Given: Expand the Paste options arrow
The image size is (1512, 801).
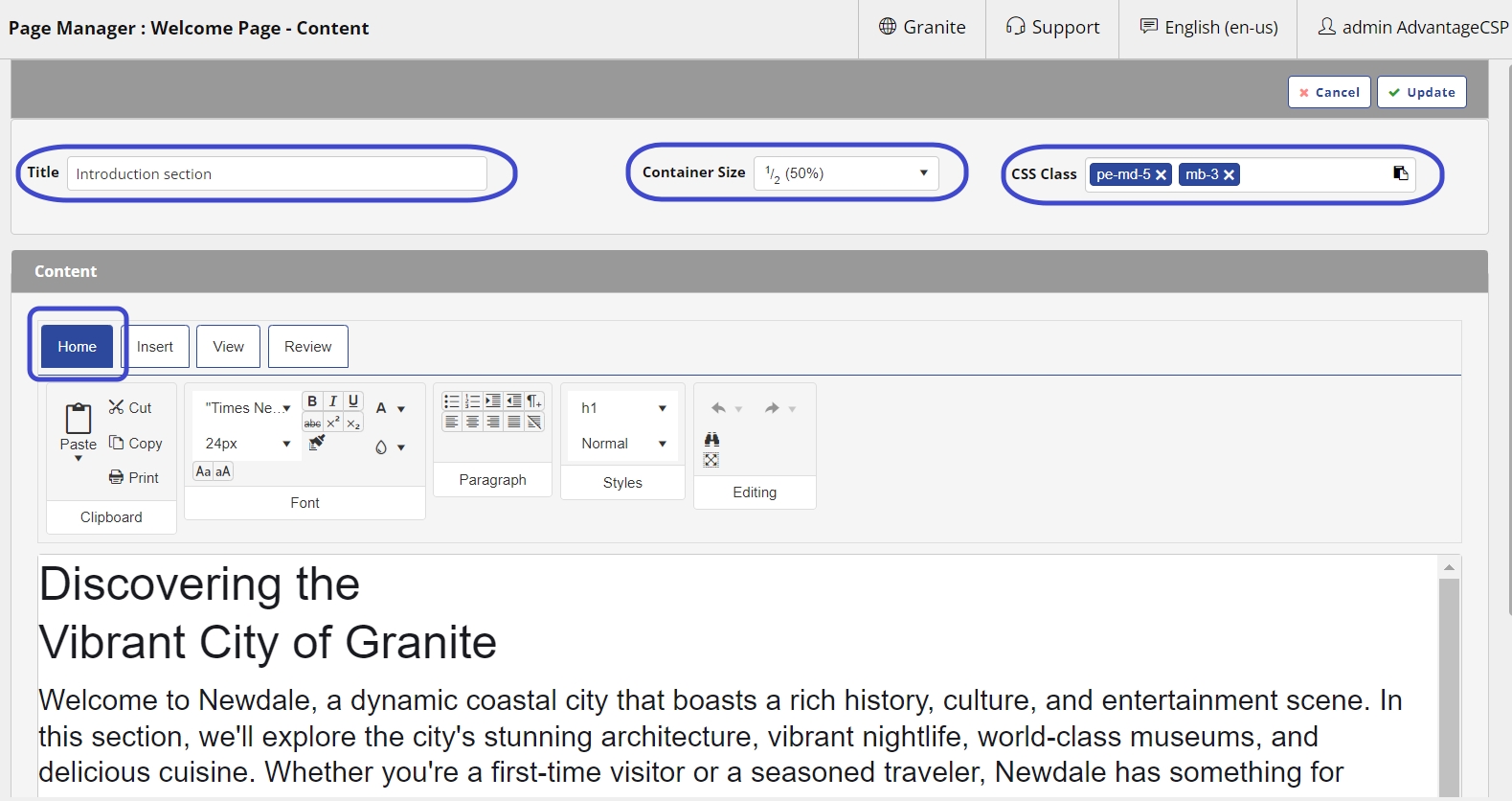Looking at the screenshot, I should (79, 459).
